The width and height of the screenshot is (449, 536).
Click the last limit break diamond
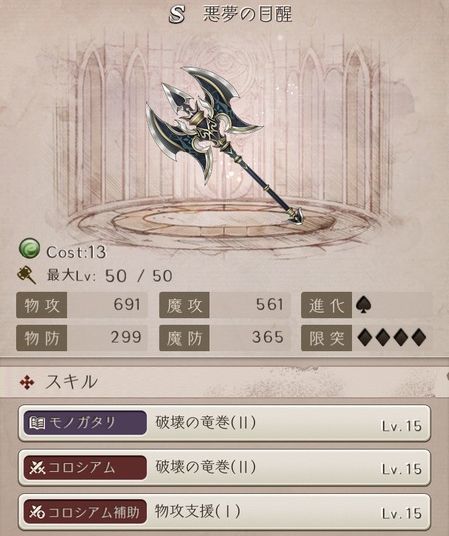click(x=419, y=338)
